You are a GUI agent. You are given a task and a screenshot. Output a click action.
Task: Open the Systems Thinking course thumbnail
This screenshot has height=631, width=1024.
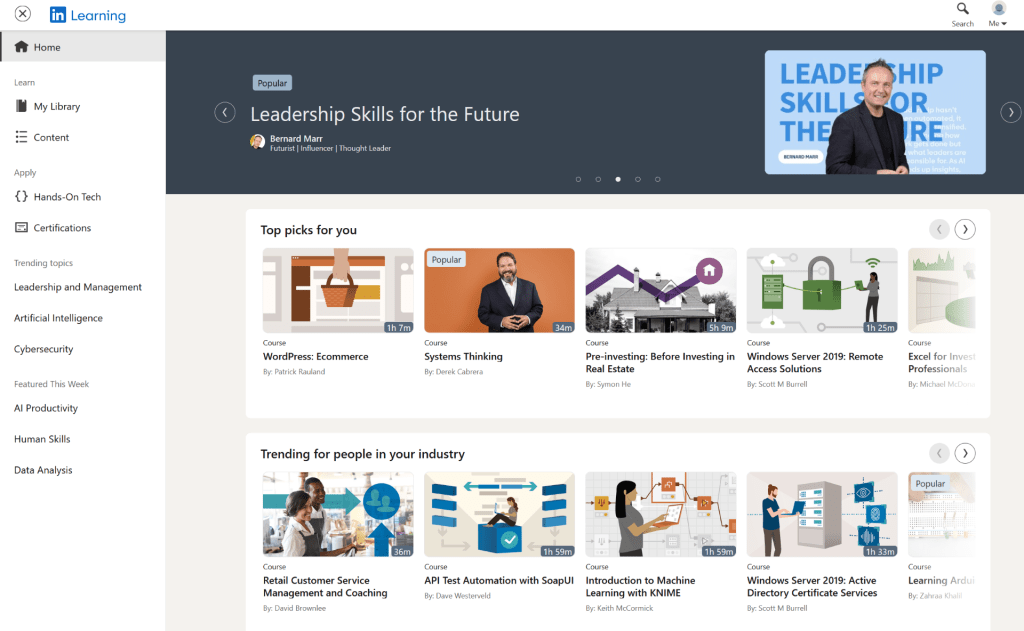point(499,291)
